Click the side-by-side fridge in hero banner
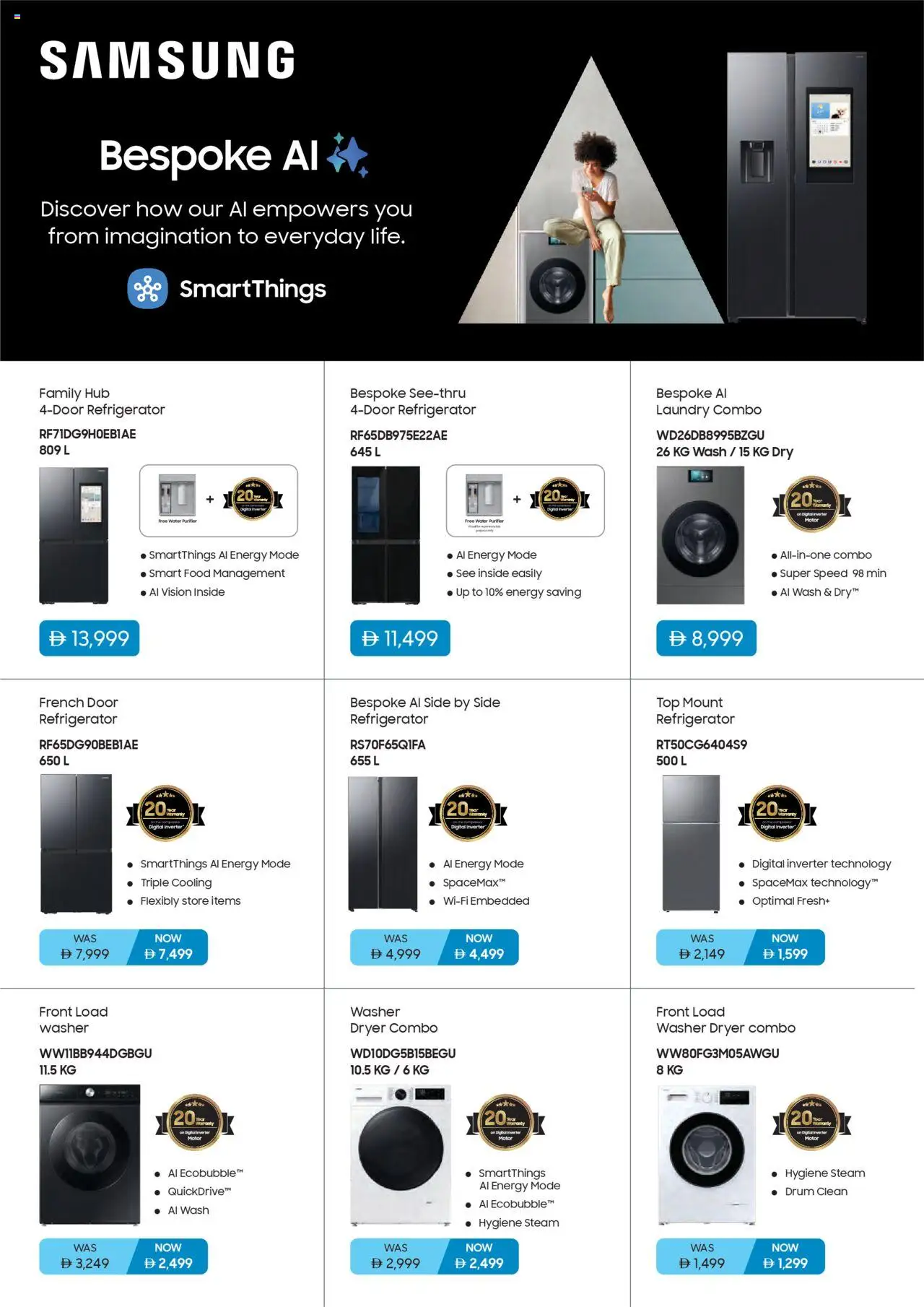Image resolution: width=924 pixels, height=1307 pixels. (796, 188)
